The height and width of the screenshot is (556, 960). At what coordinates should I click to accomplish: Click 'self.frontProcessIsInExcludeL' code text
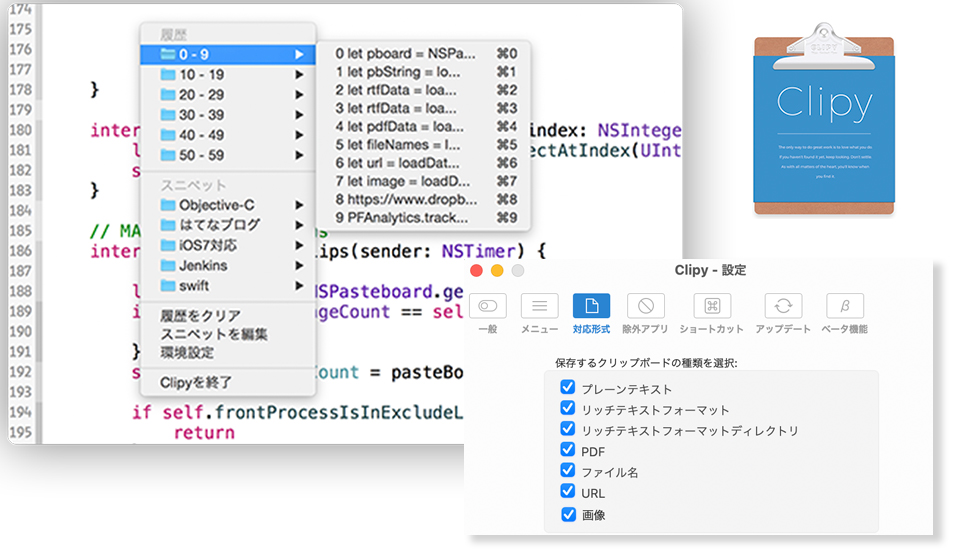tap(312, 413)
